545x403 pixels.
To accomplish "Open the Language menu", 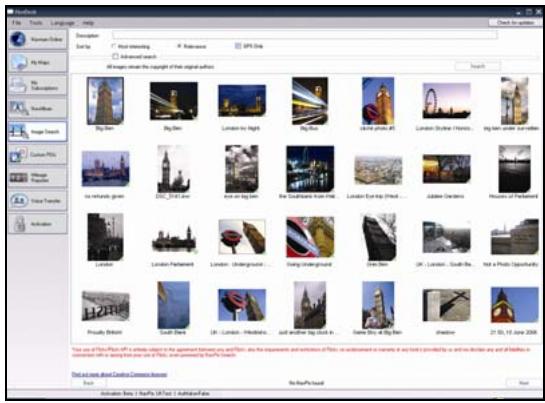I will click(x=62, y=23).
